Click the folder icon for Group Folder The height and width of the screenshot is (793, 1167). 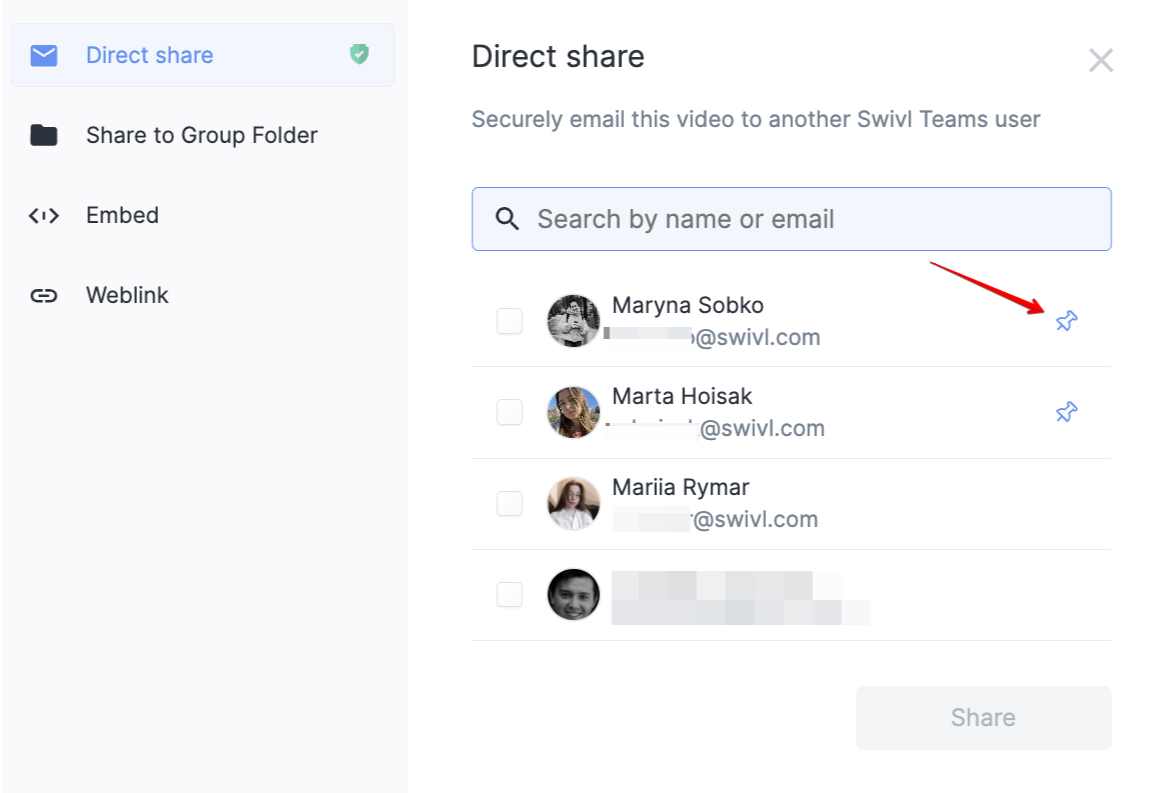pos(44,135)
